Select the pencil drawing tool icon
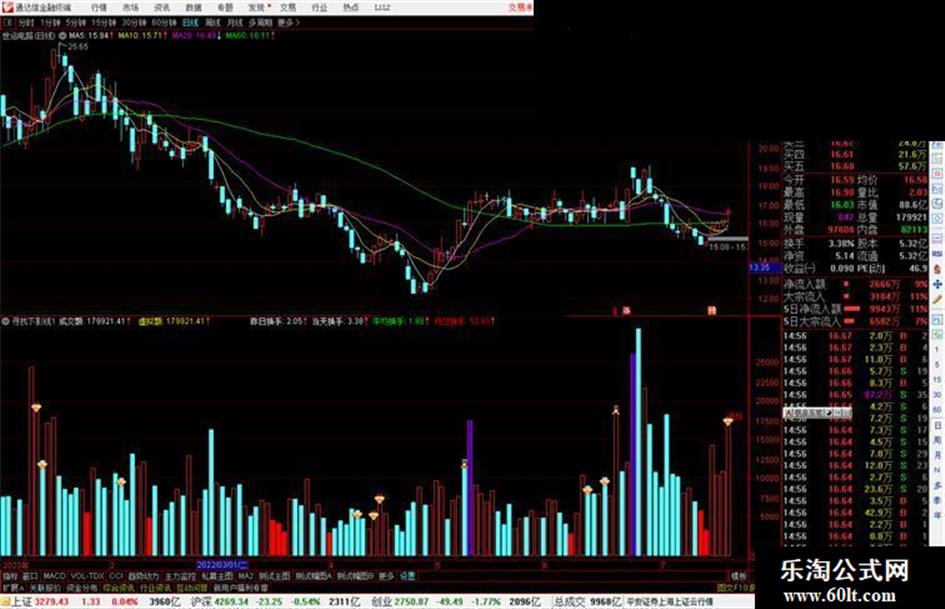 (937, 299)
